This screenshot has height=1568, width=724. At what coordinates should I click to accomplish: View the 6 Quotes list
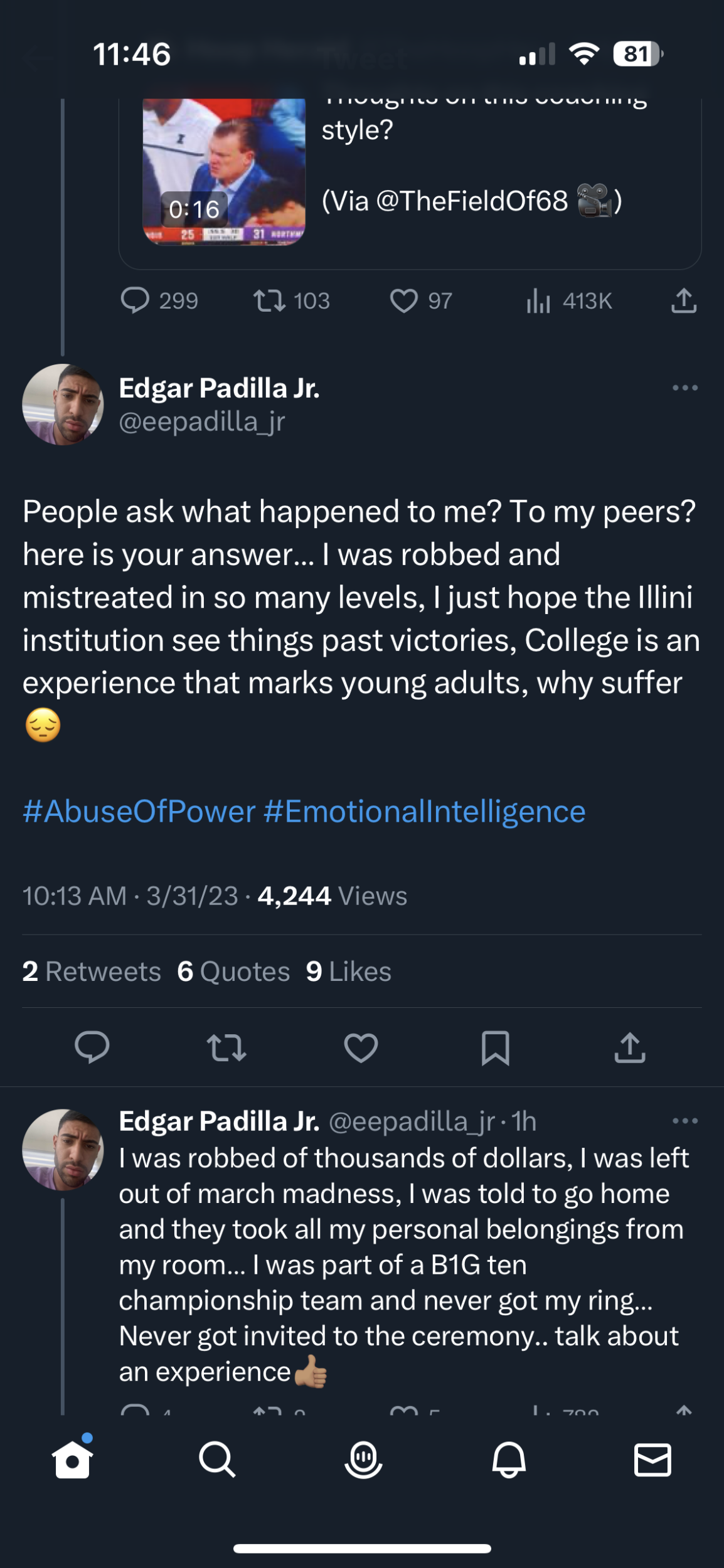coord(233,972)
